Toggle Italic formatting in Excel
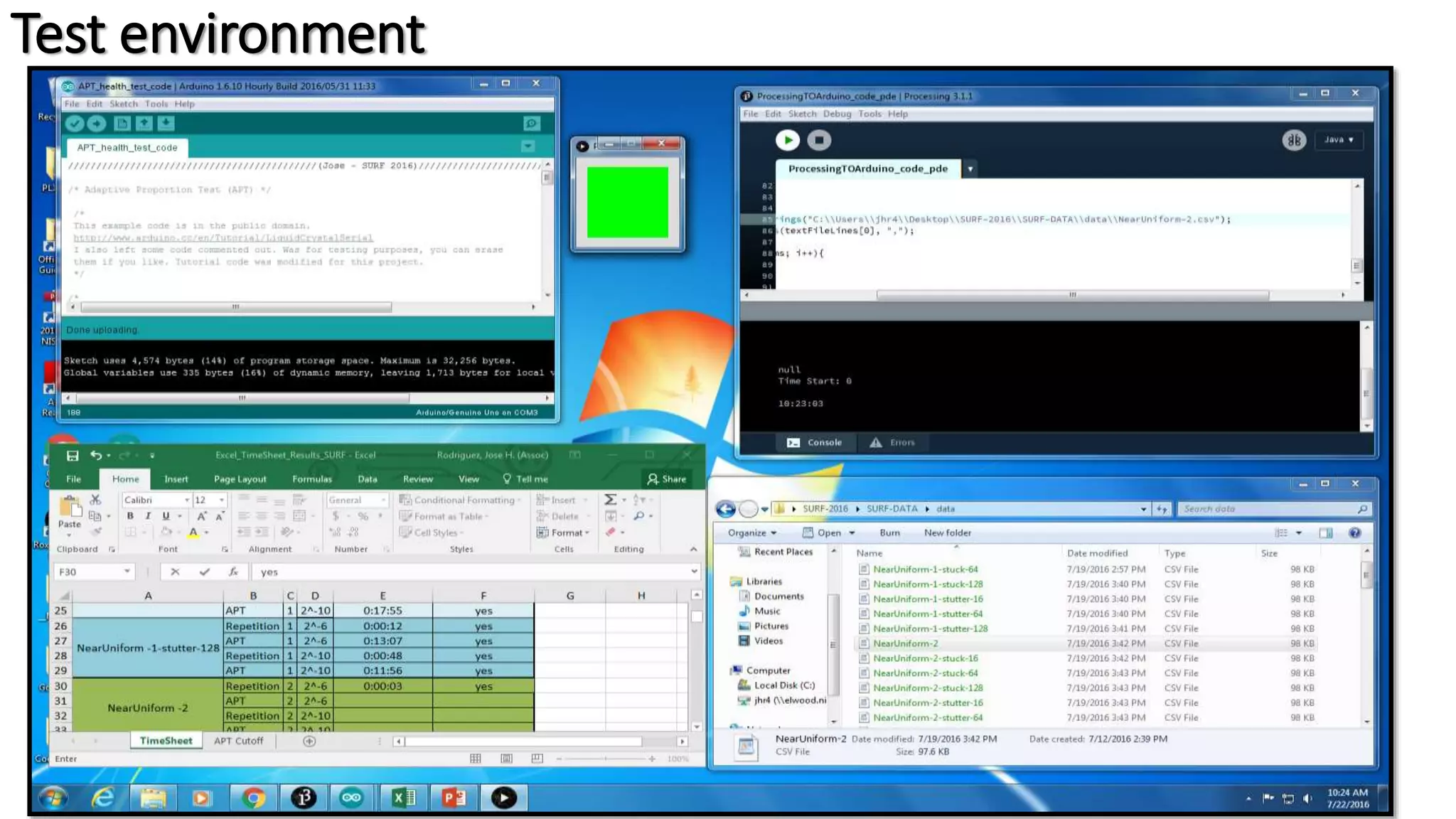 coord(148,516)
